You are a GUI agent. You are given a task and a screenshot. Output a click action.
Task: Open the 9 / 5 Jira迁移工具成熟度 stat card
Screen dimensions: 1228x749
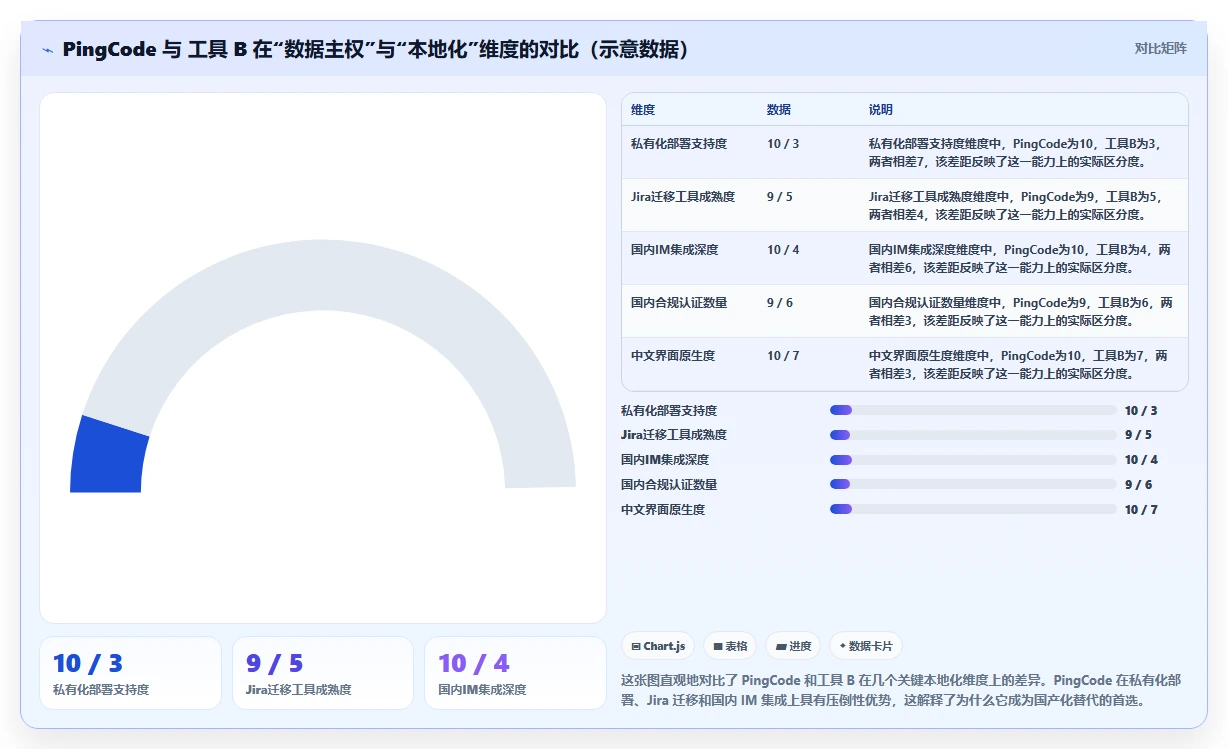point(323,673)
